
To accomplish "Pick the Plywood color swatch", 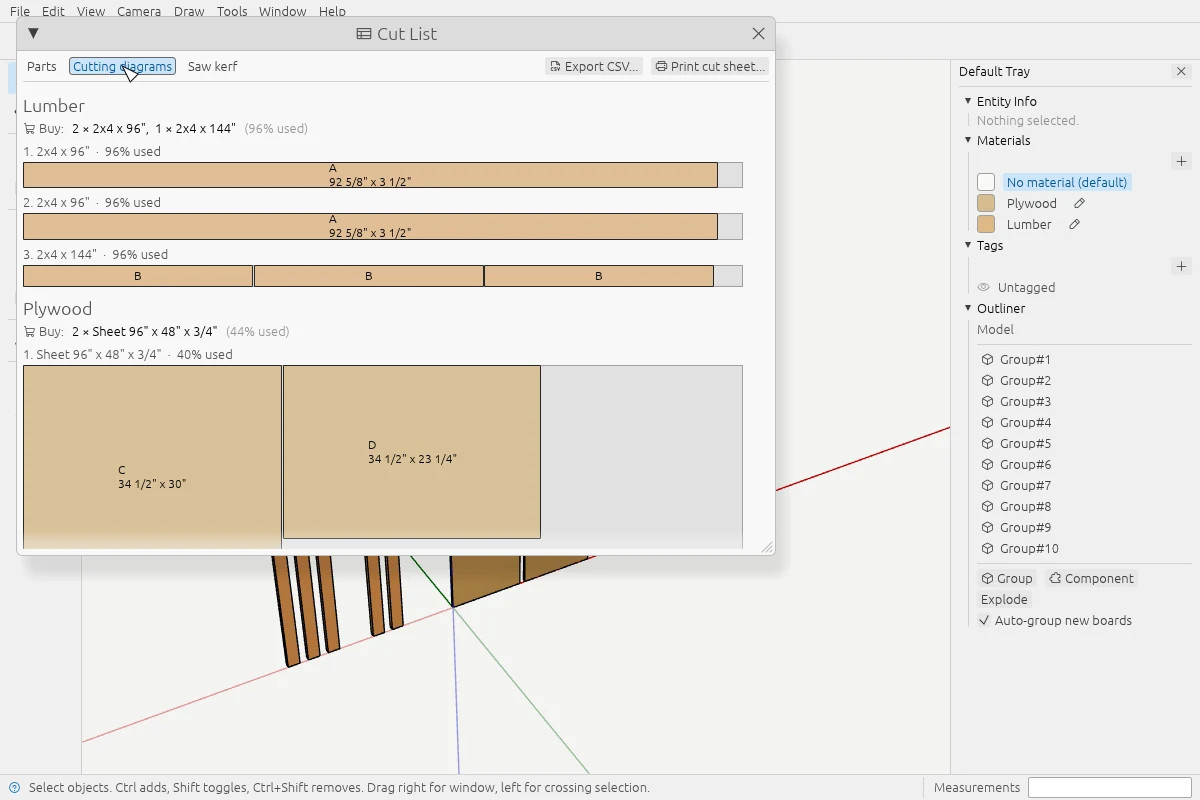I will click(x=986, y=204).
